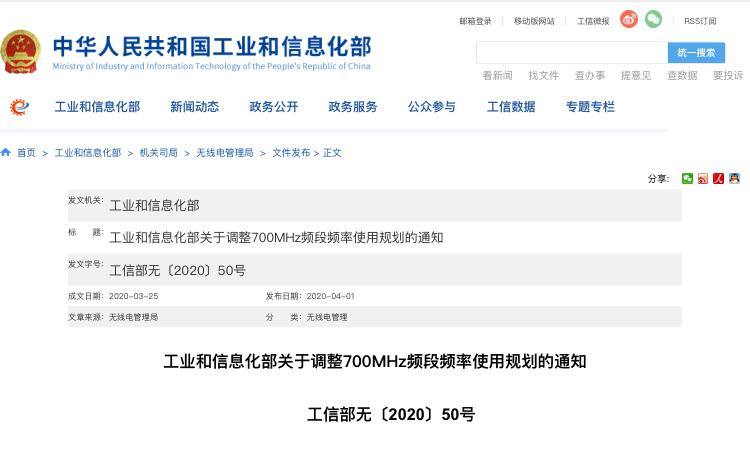Open 工业和信息化部 navigation menu
The image size is (750, 459).
pos(98,107)
